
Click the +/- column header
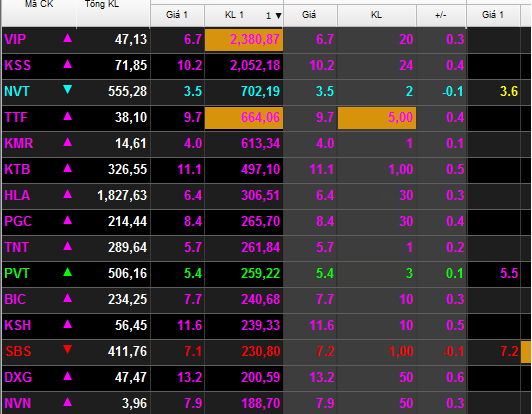click(x=441, y=15)
